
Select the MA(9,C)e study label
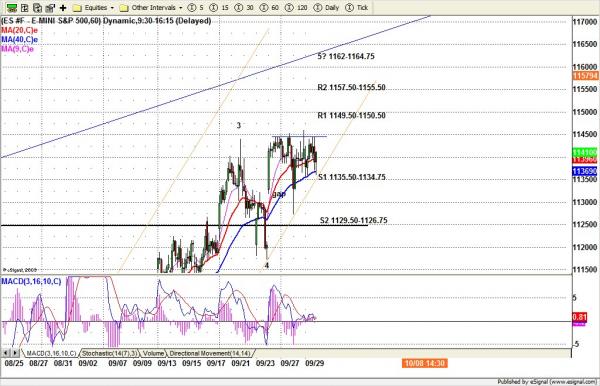coord(18,49)
